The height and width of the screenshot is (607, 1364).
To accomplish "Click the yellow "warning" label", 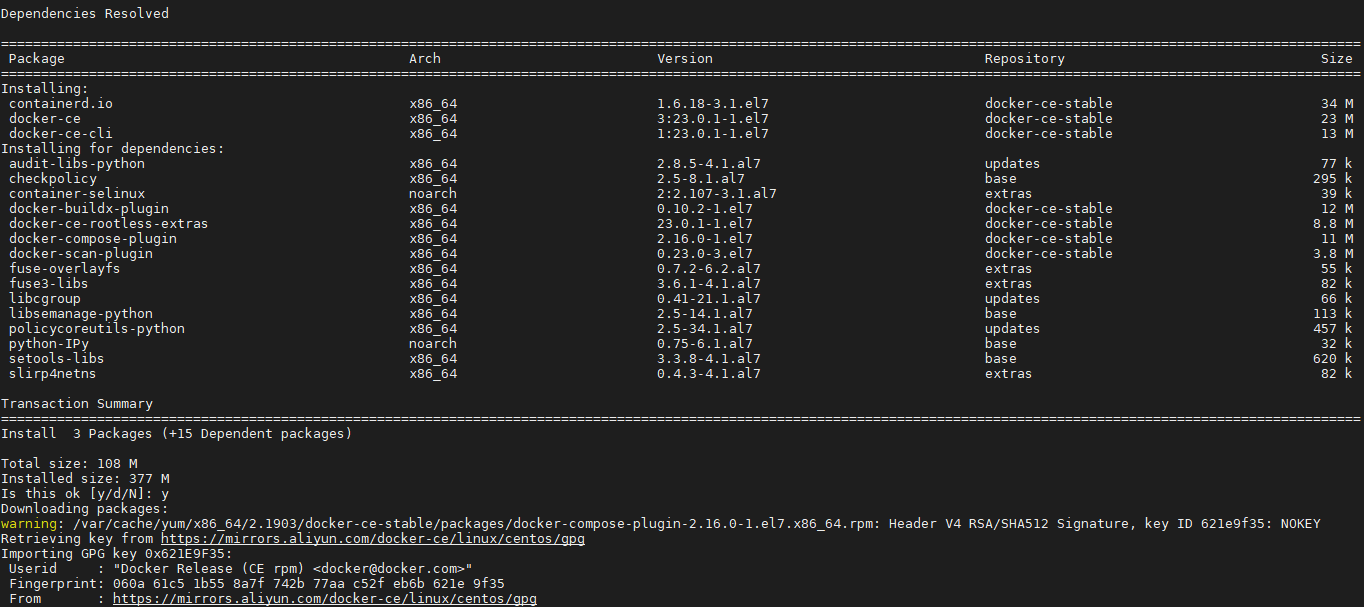I will tap(28, 524).
